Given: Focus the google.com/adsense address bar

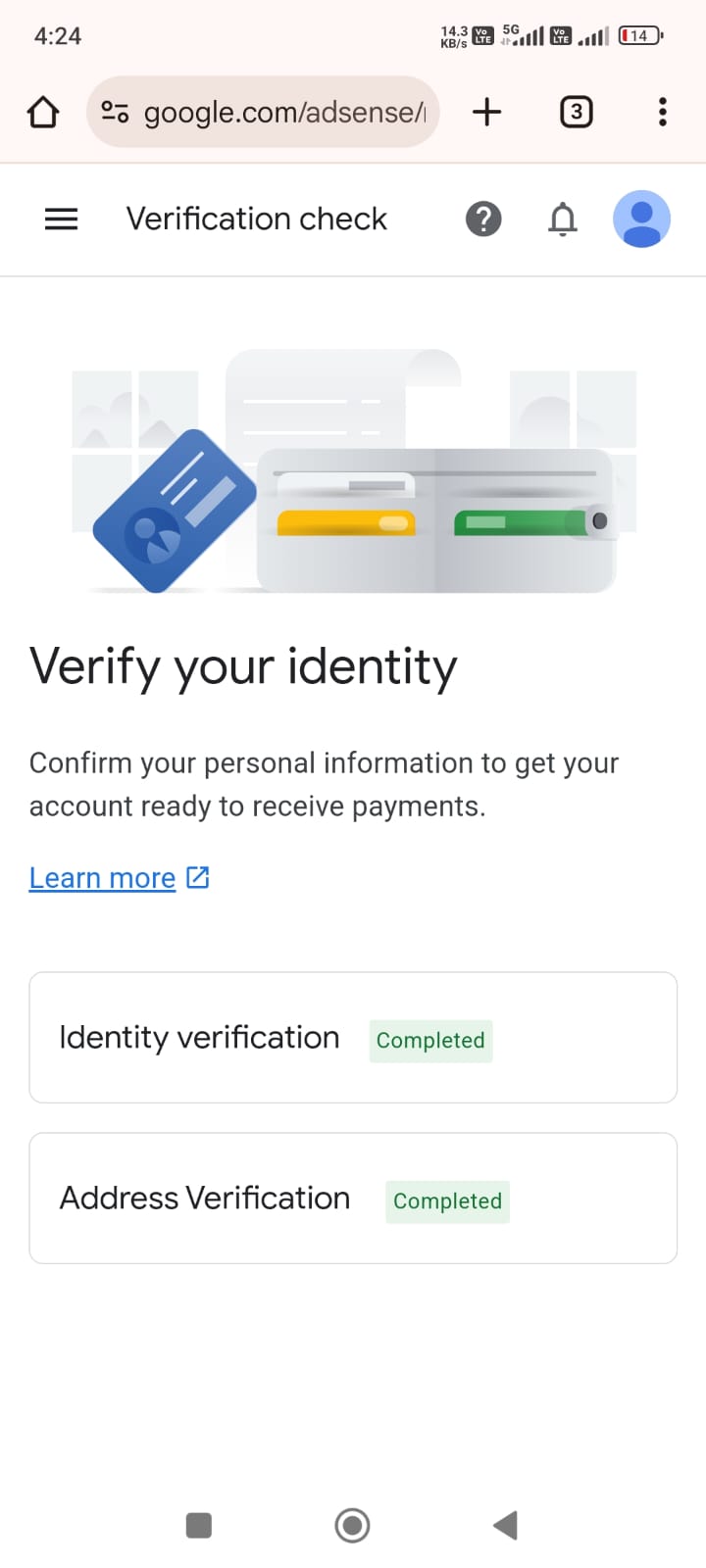Looking at the screenshot, I should point(263,112).
